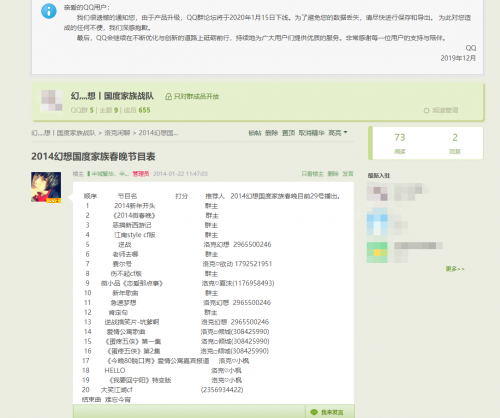Click the group avatar next to the forum title
Viewport: 500px width, 418px height.
pos(52,100)
